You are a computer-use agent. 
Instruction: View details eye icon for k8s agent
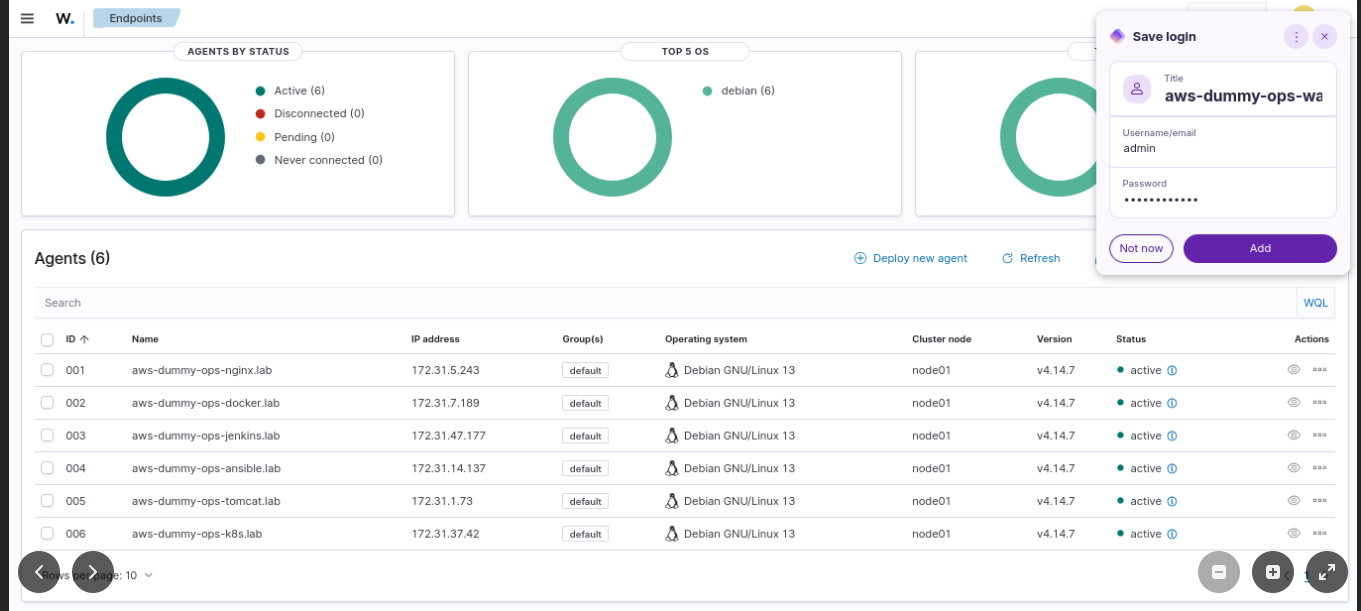[x=1293, y=534]
